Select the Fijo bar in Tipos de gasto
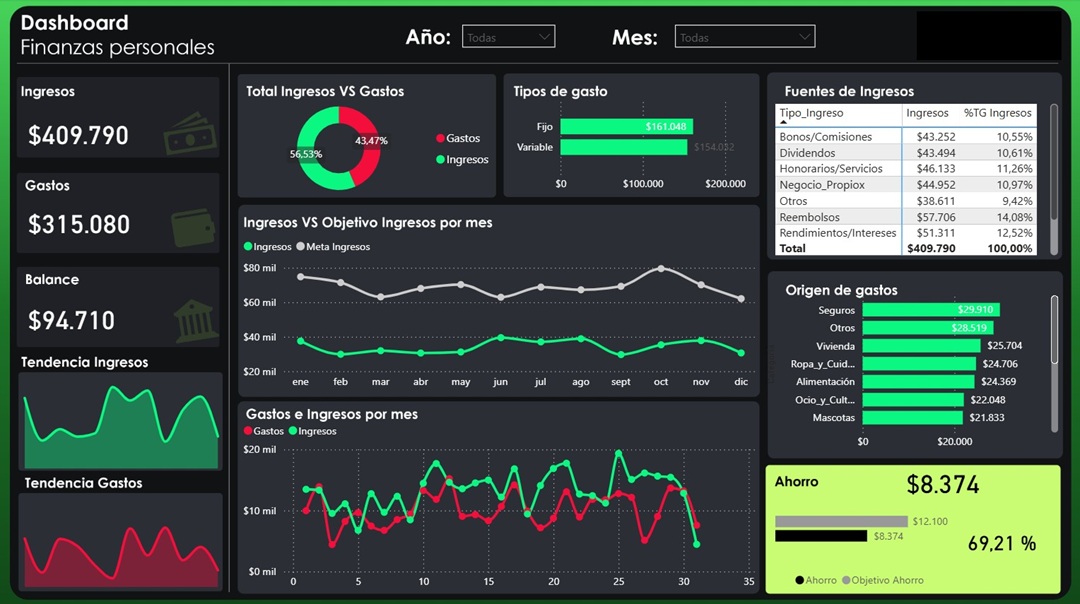 coord(625,127)
